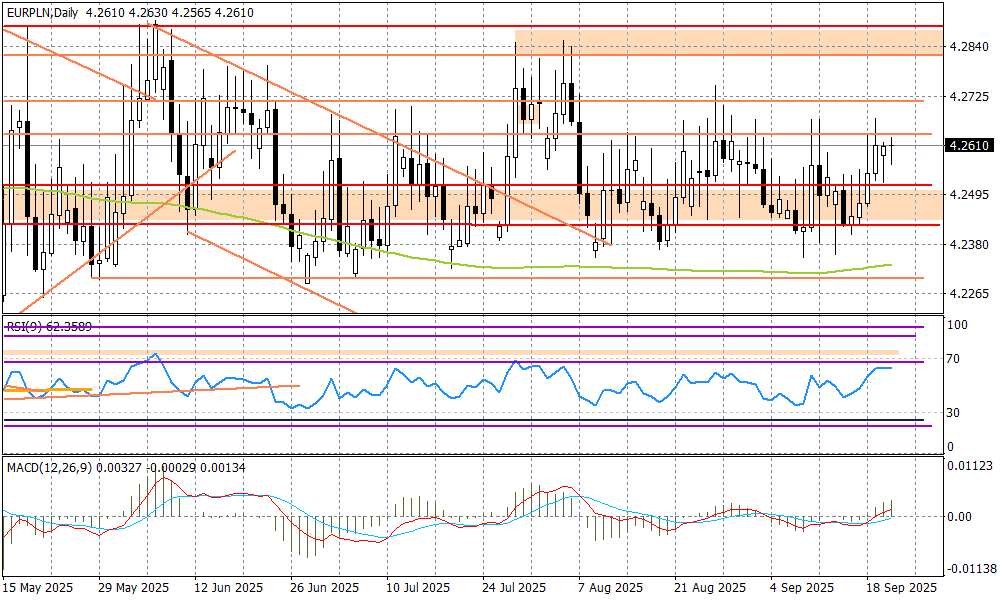
Task: Click the 26 Jun 2025 date label
Action: tap(324, 587)
